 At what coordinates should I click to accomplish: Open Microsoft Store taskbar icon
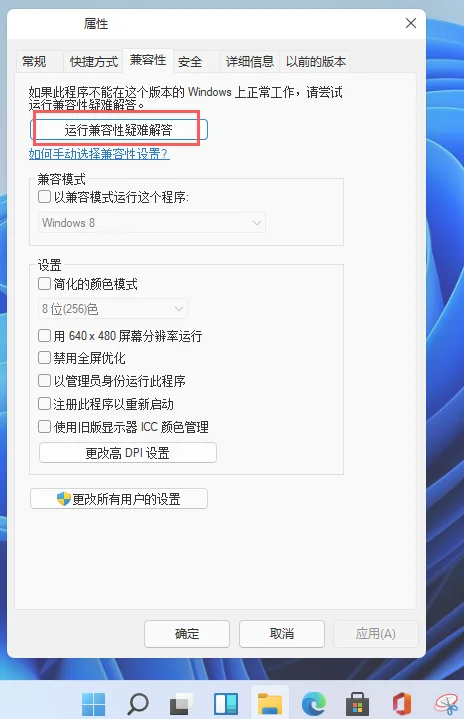[357, 703]
